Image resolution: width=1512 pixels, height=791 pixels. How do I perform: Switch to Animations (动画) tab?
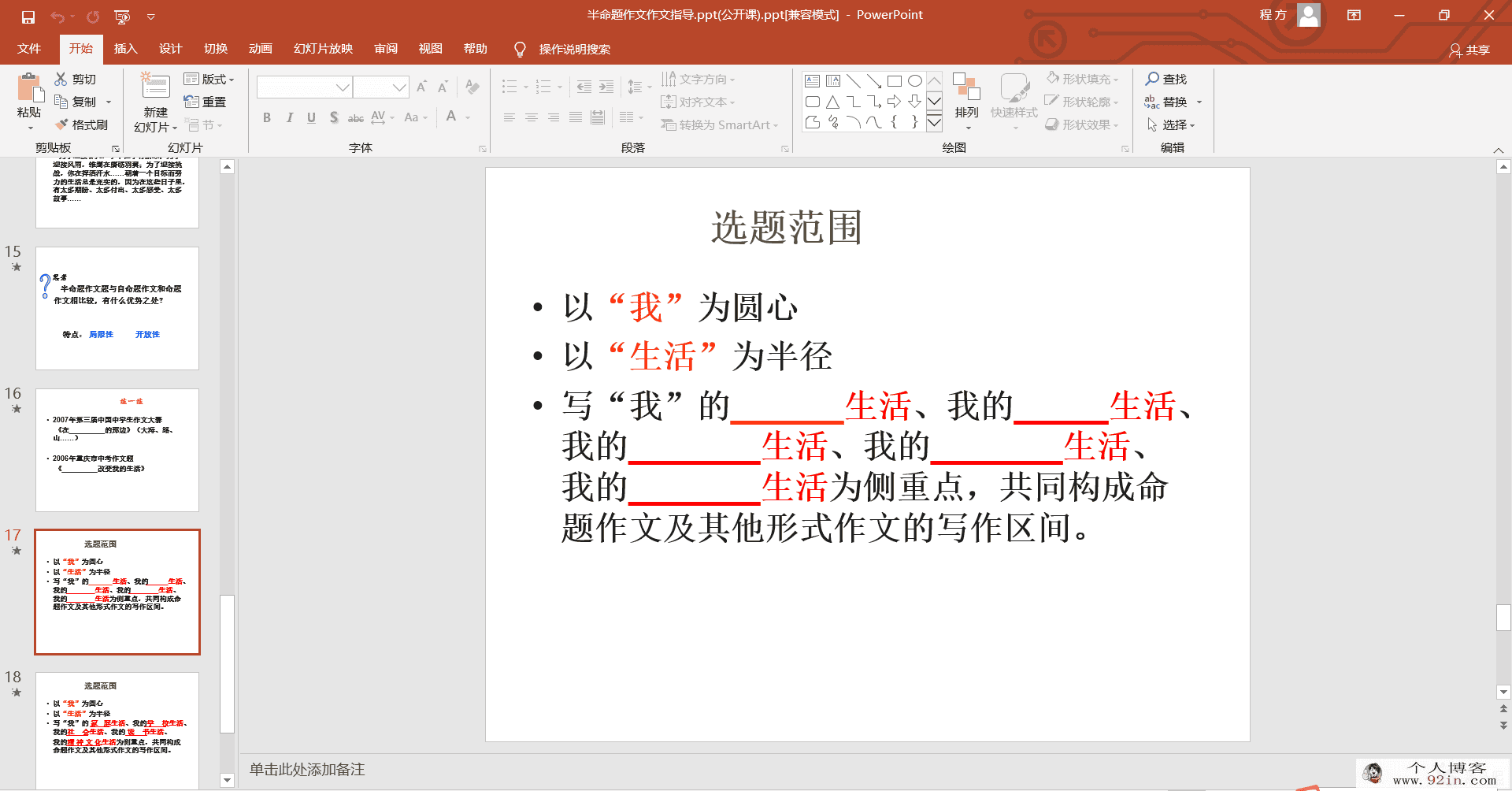(x=261, y=49)
